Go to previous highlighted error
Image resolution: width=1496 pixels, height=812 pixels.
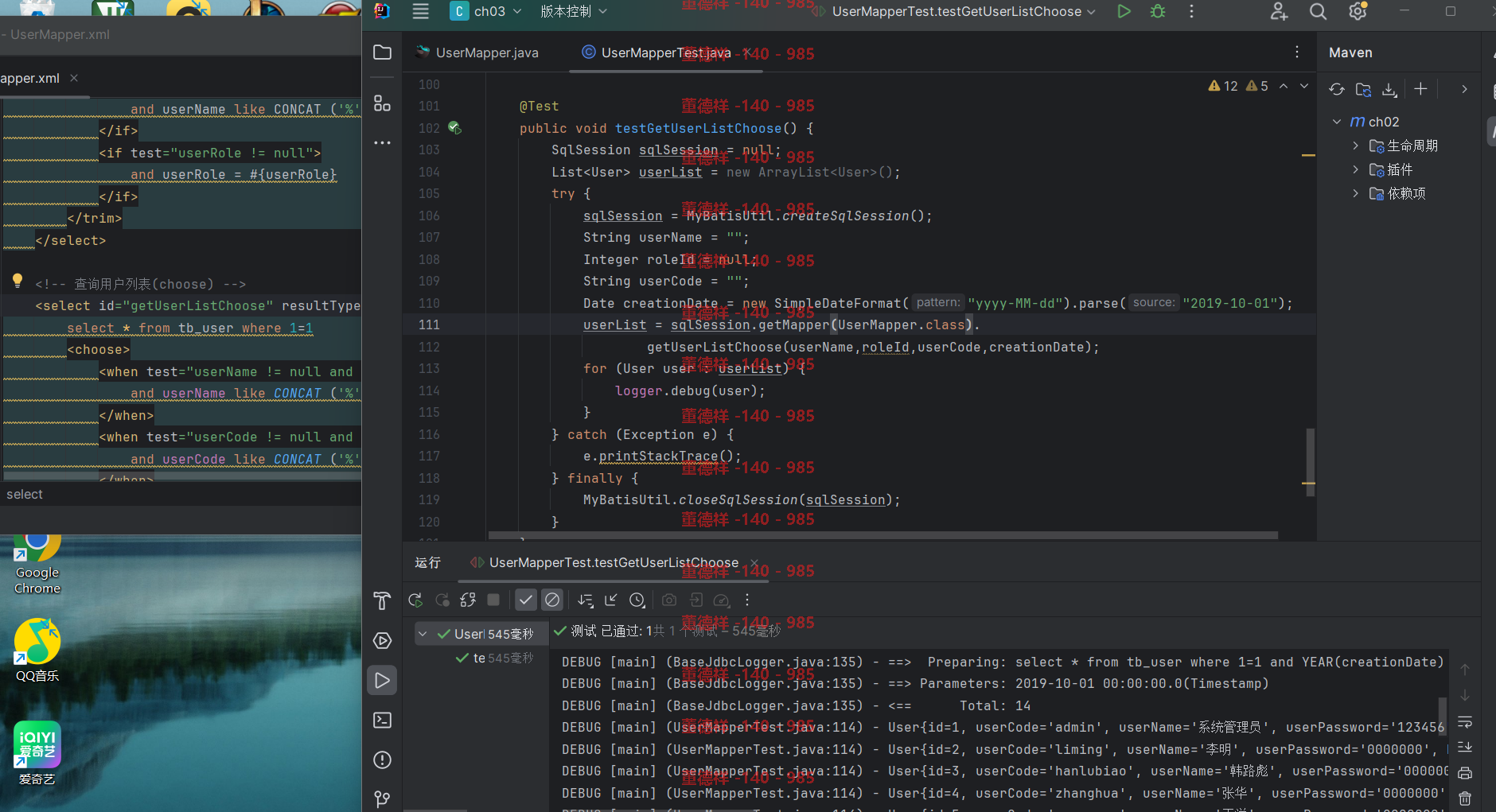coord(1284,86)
